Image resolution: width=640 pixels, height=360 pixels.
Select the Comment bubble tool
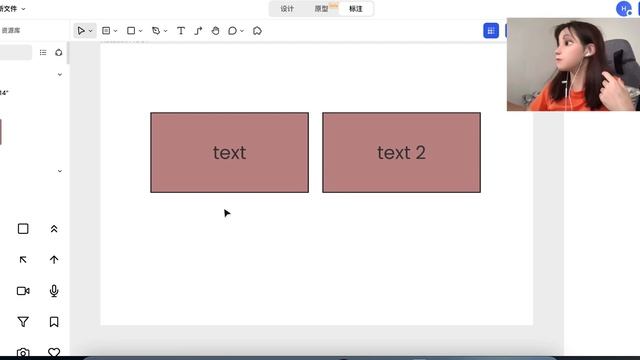pos(232,31)
